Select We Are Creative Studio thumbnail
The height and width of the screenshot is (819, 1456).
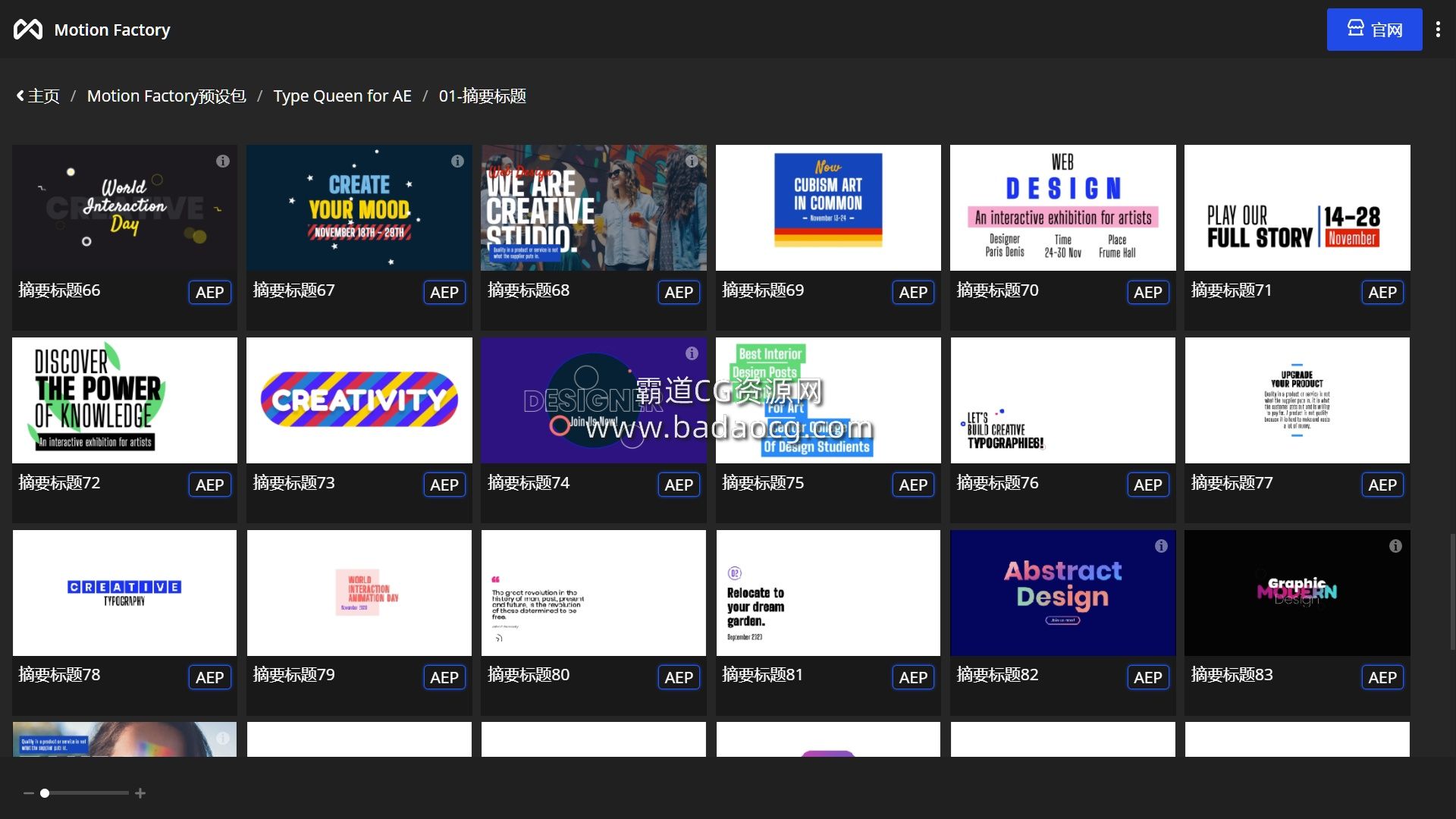coord(593,208)
